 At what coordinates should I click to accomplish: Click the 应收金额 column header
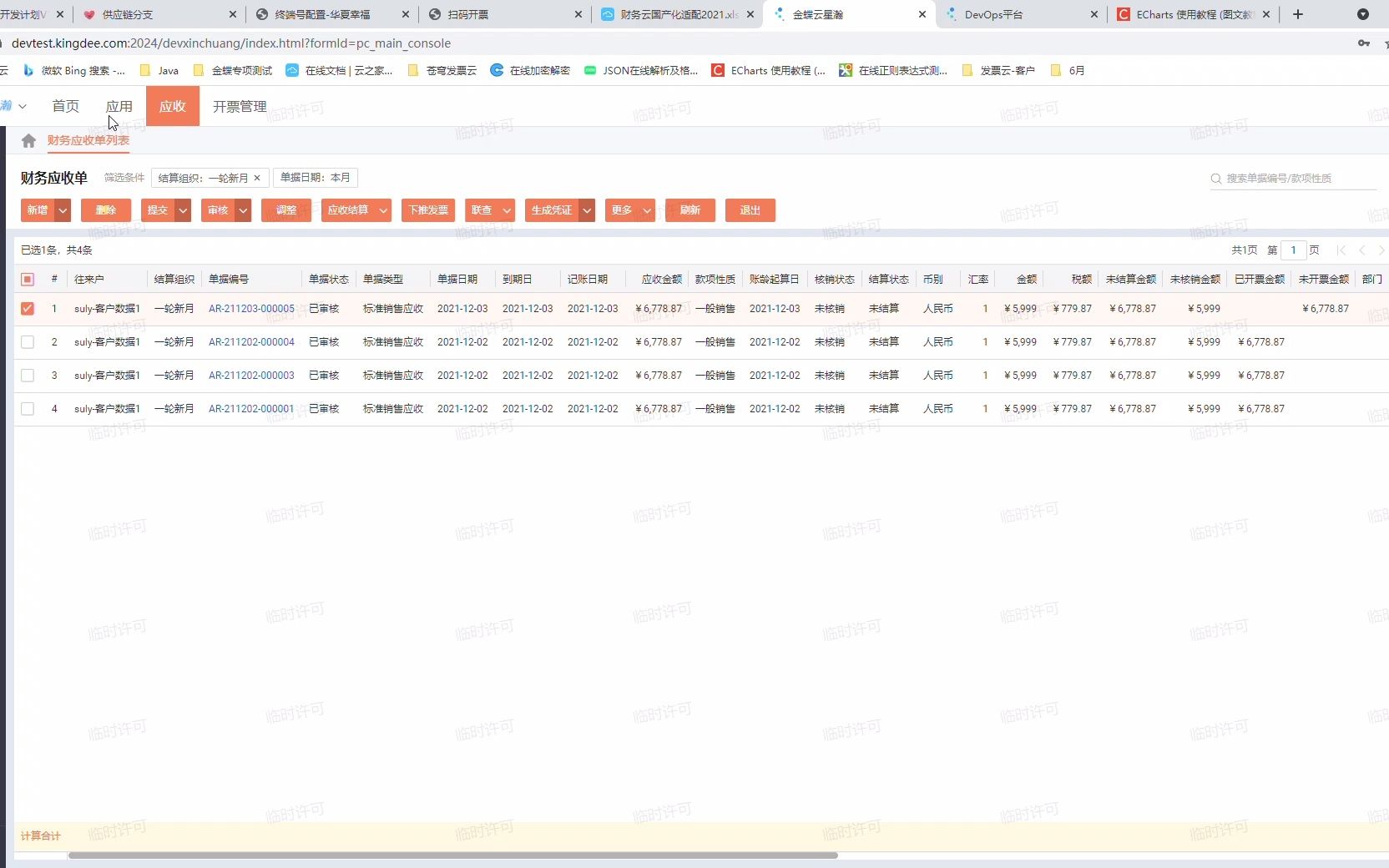(661, 280)
